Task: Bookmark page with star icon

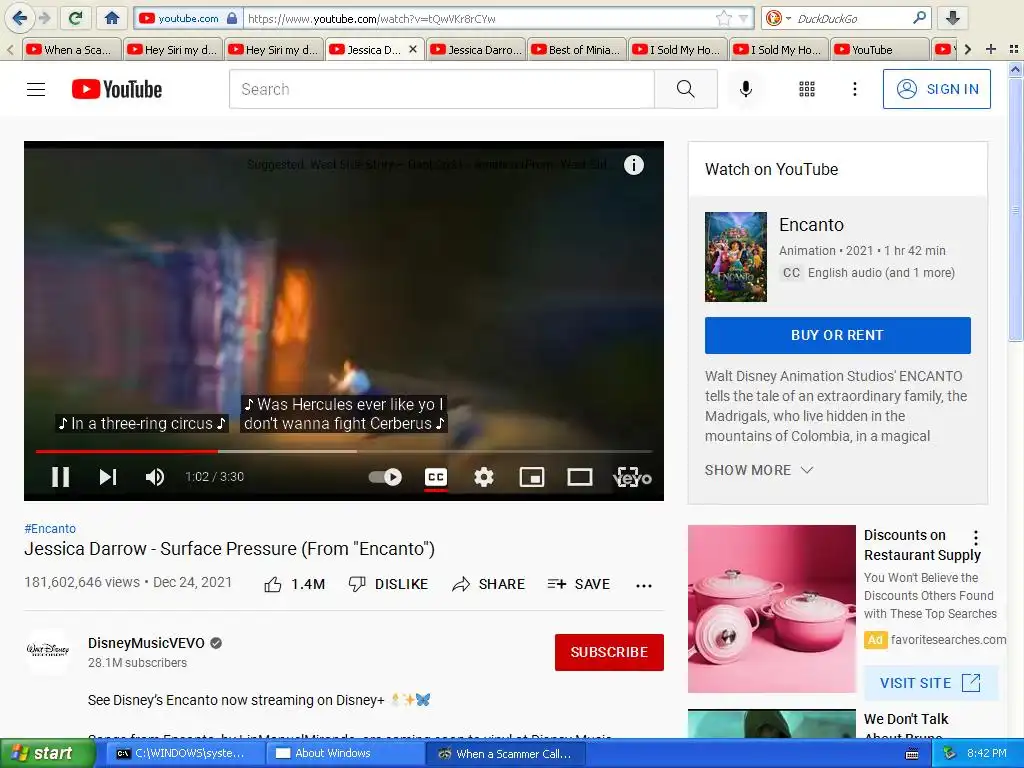Action: tap(723, 18)
